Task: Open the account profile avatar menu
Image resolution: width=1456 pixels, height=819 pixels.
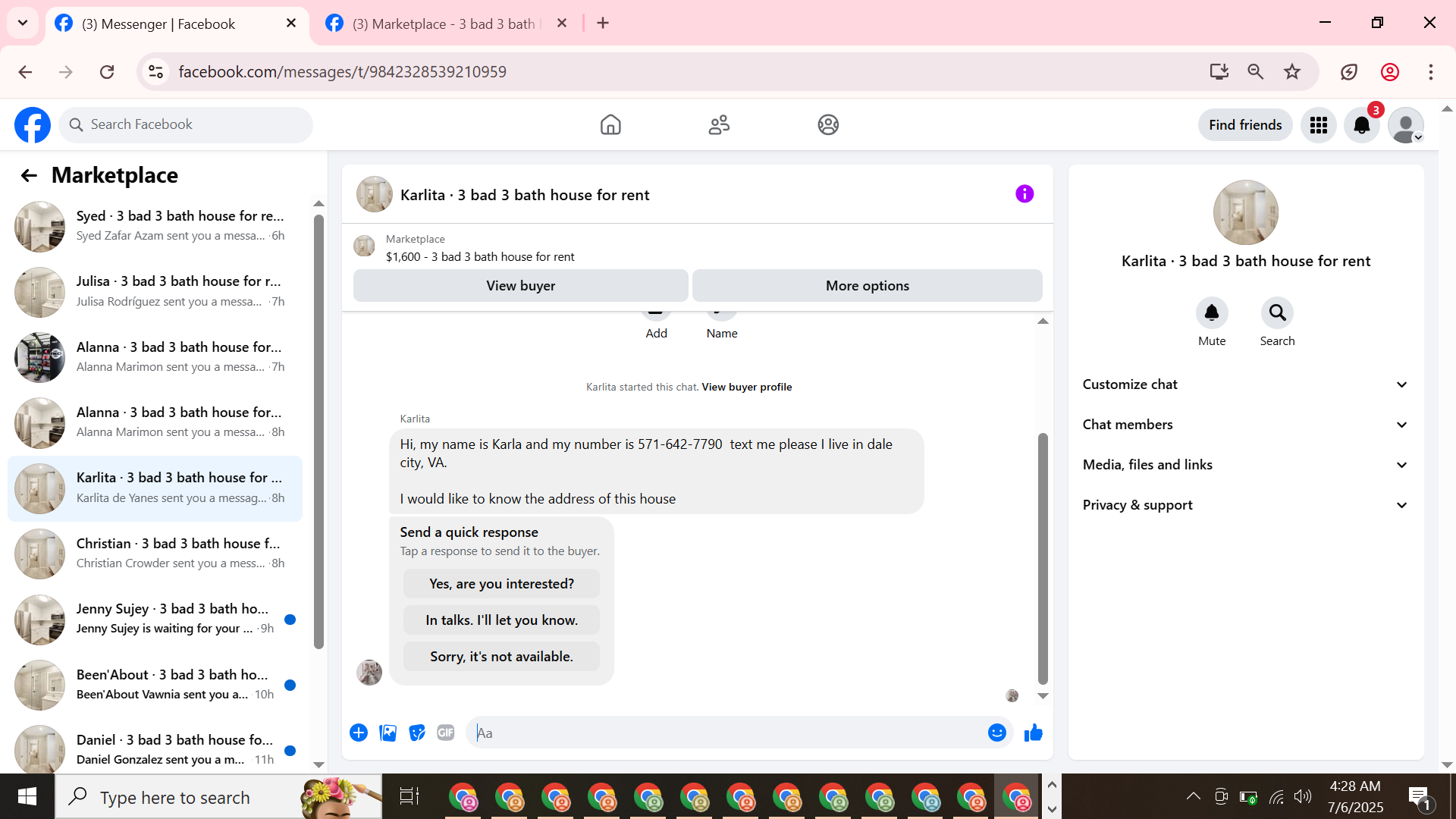Action: (x=1406, y=125)
